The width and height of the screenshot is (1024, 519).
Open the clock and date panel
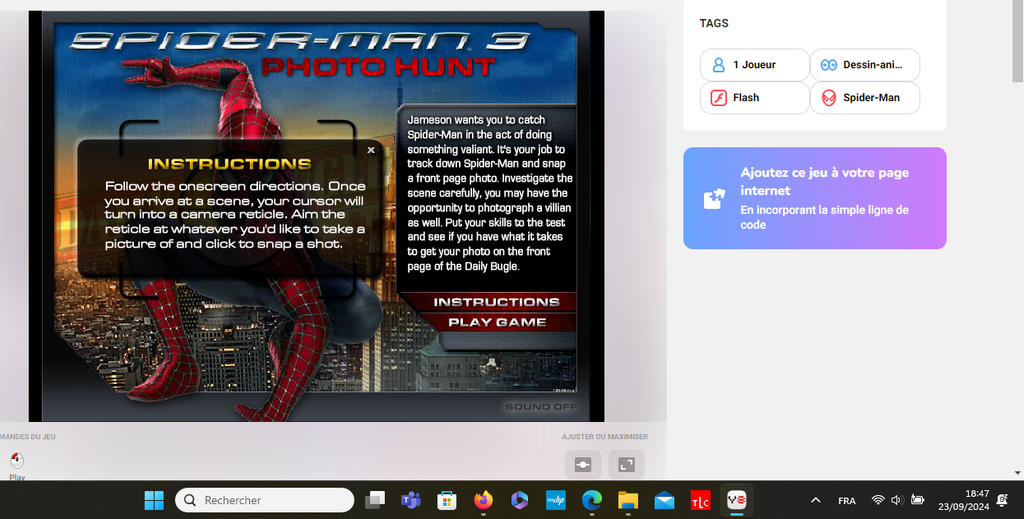pyautogui.click(x=977, y=500)
